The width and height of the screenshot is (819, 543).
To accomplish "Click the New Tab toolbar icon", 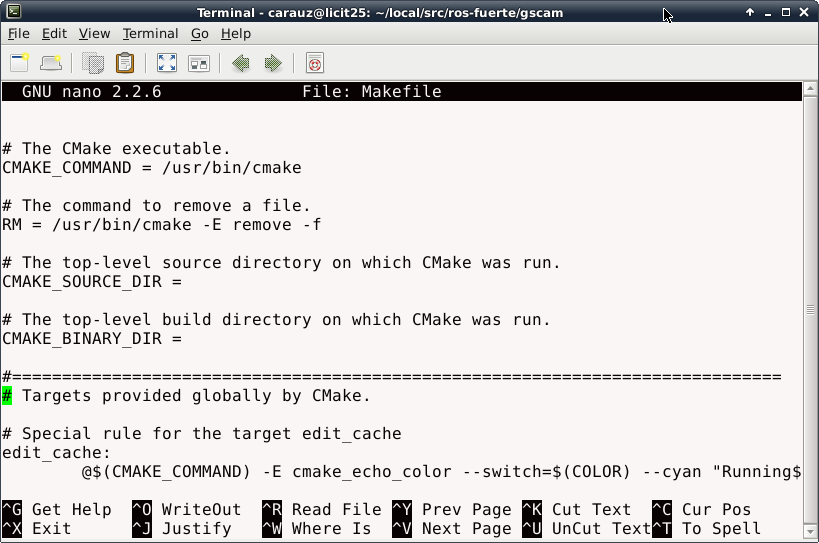I will (x=19, y=63).
